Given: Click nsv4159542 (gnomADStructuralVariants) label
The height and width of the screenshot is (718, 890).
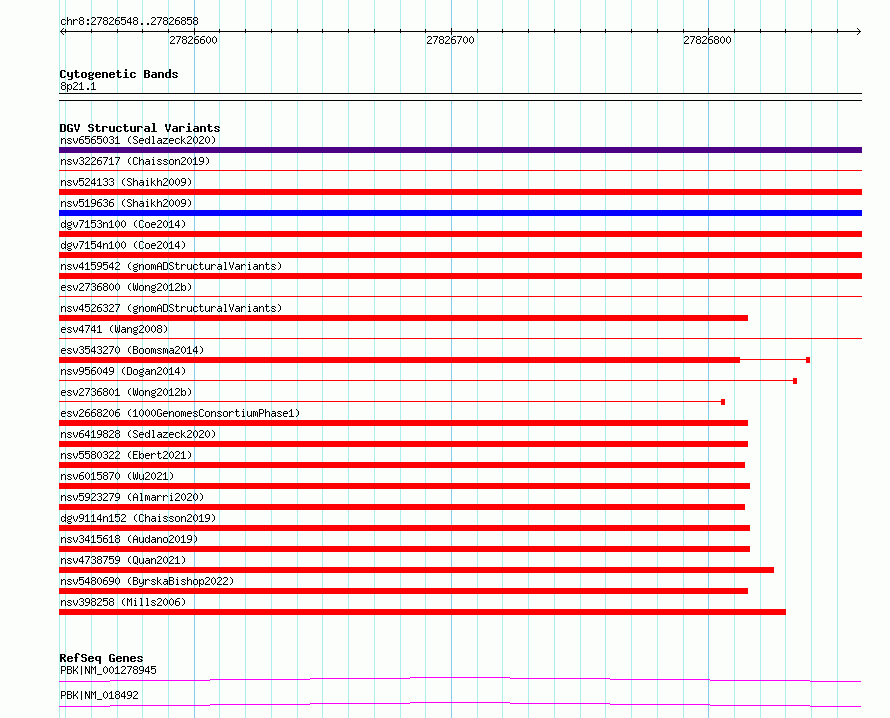Looking at the screenshot, I should click(x=171, y=266).
